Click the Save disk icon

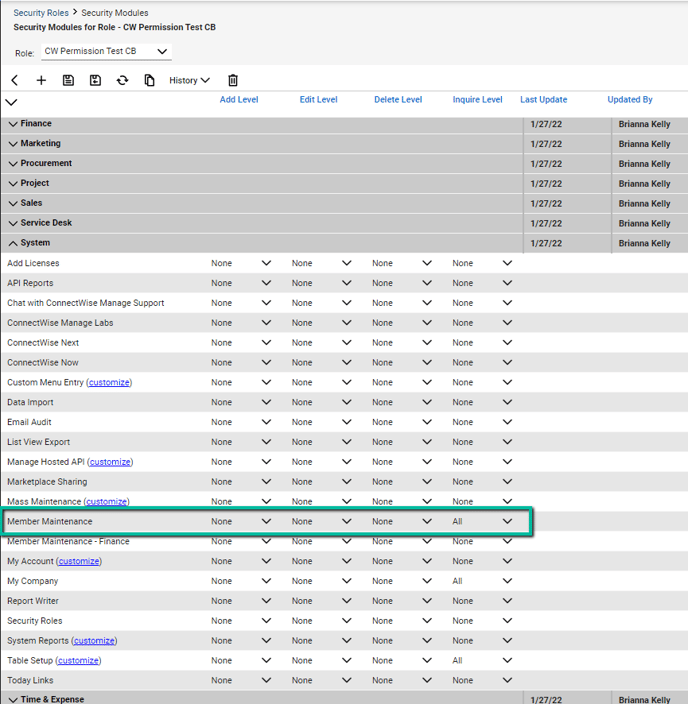(68, 80)
